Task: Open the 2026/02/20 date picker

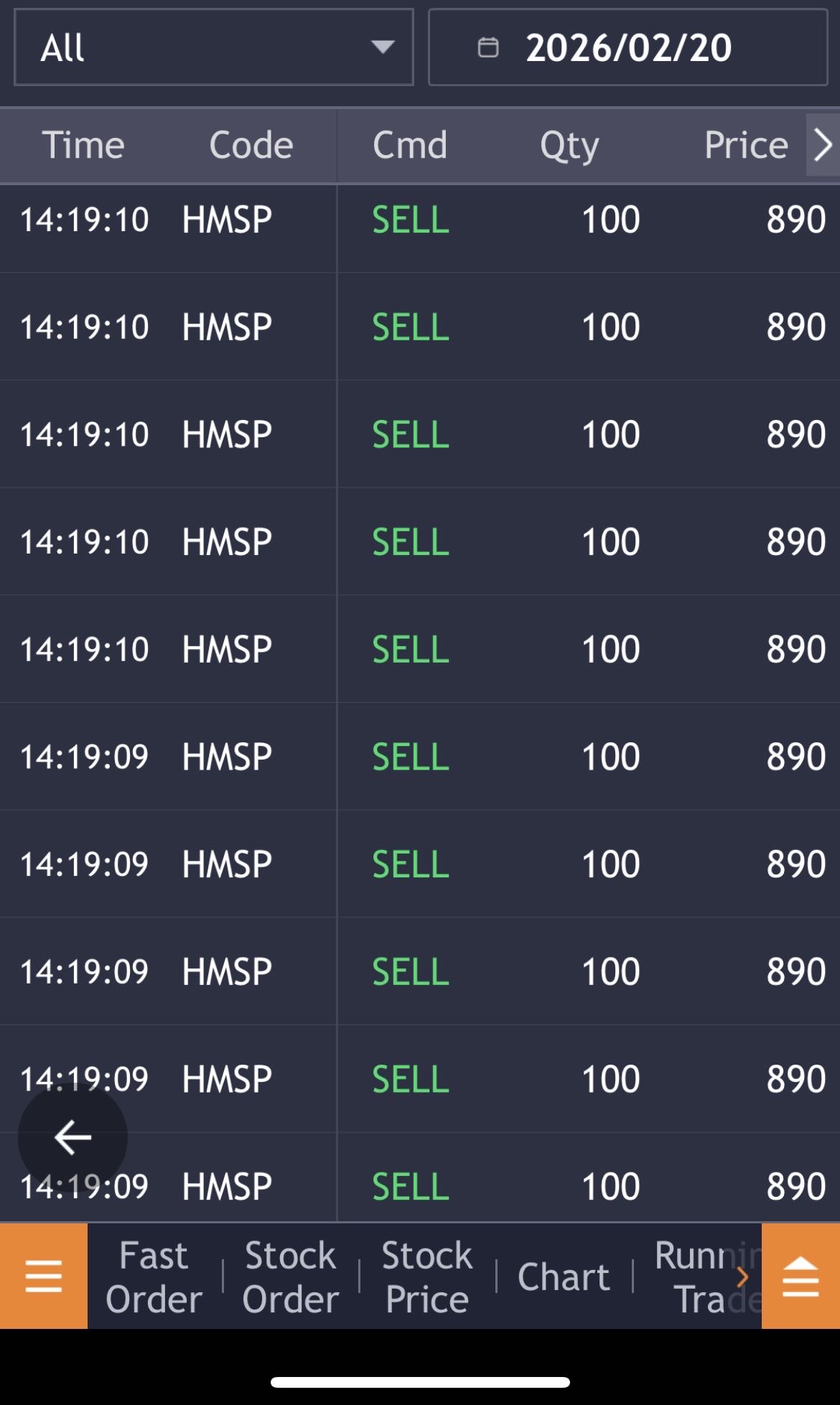Action: click(x=627, y=47)
